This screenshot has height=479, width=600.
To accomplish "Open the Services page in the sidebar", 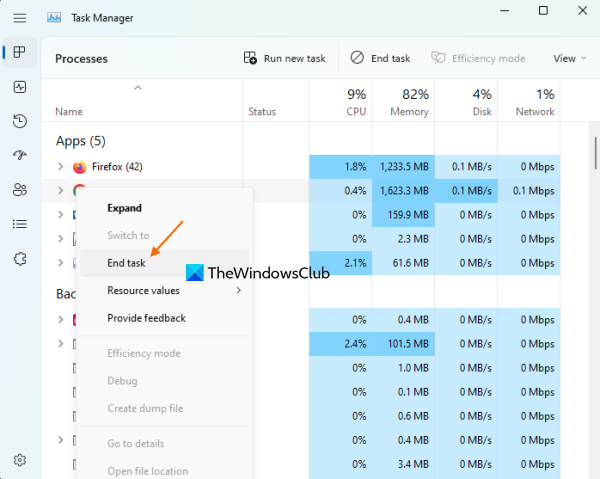I will (20, 259).
